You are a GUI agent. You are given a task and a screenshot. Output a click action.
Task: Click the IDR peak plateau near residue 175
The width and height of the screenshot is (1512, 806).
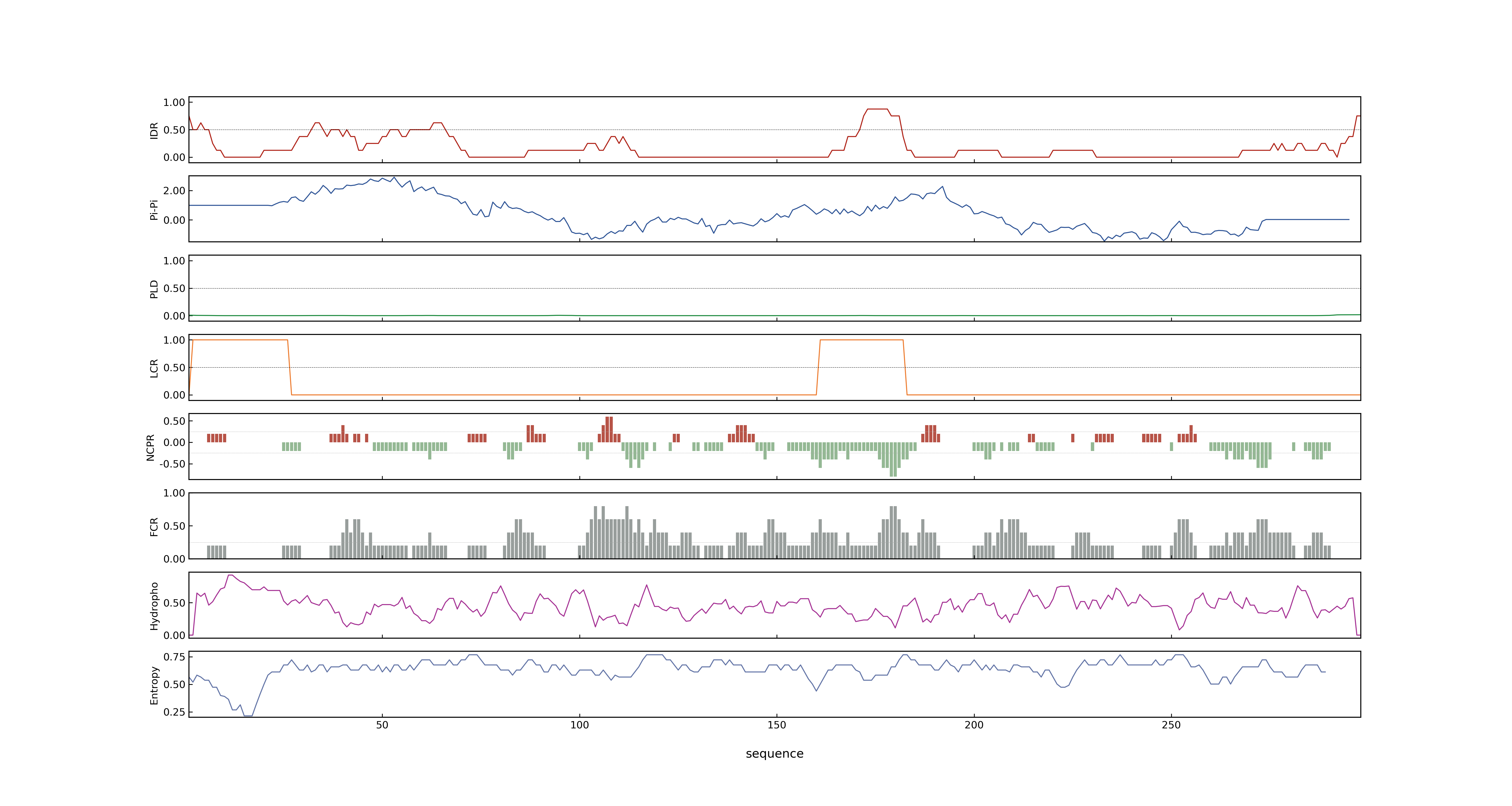pyautogui.click(x=877, y=109)
